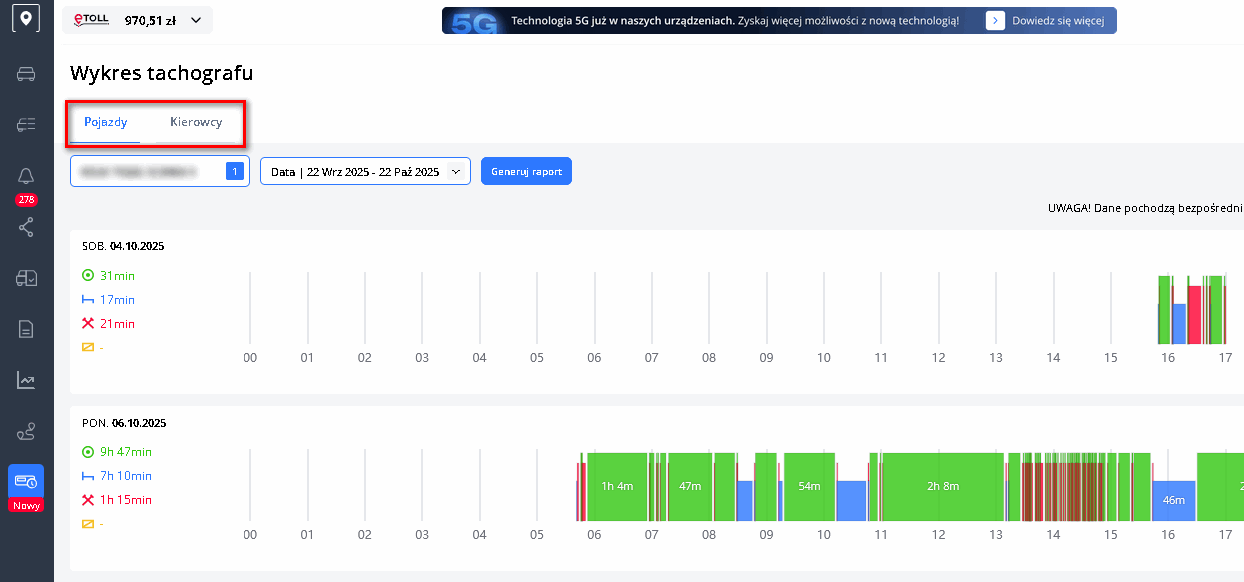
Task: Open notifications bell with 278 badge
Action: tap(26, 177)
